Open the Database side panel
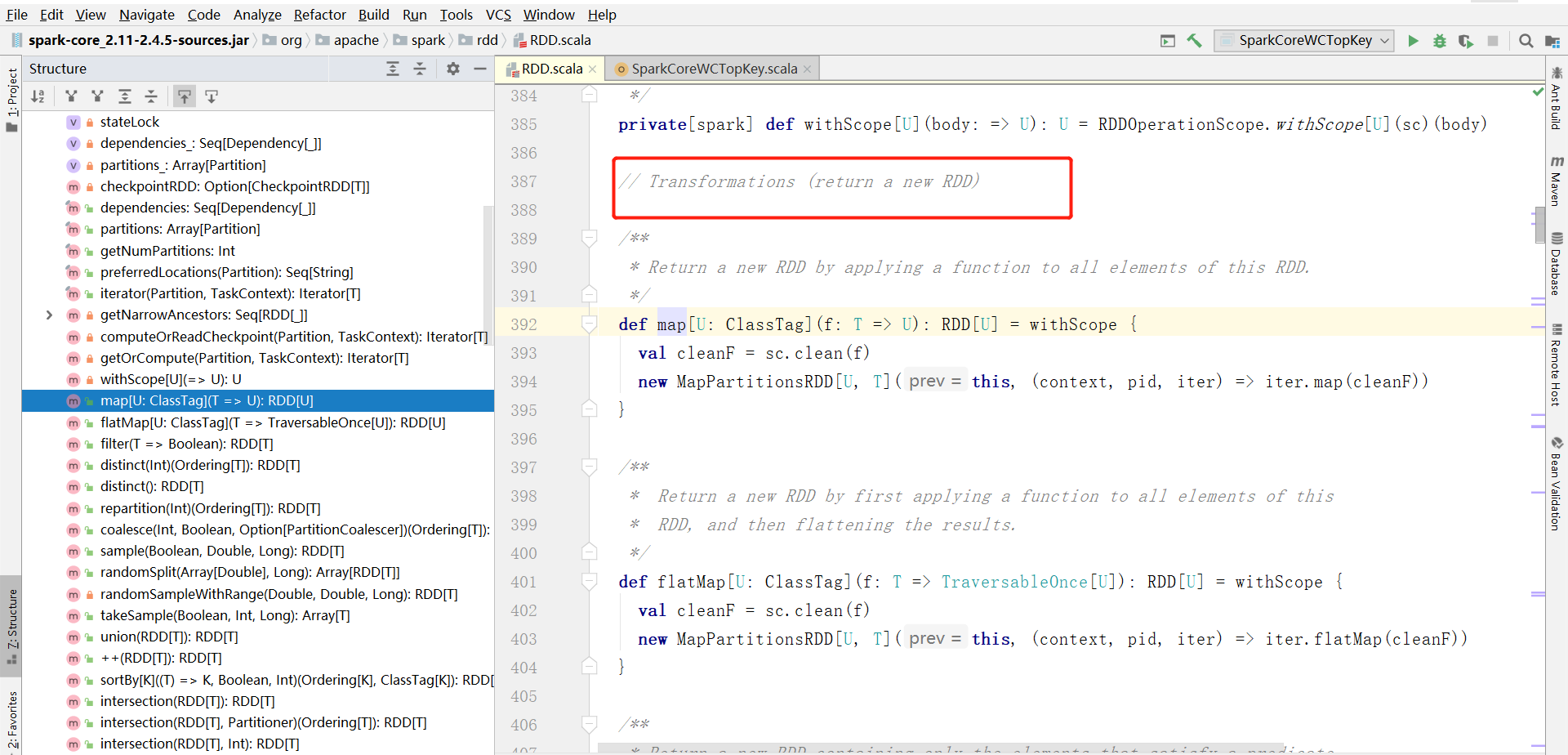This screenshot has height=755, width=1568. [x=1556, y=263]
